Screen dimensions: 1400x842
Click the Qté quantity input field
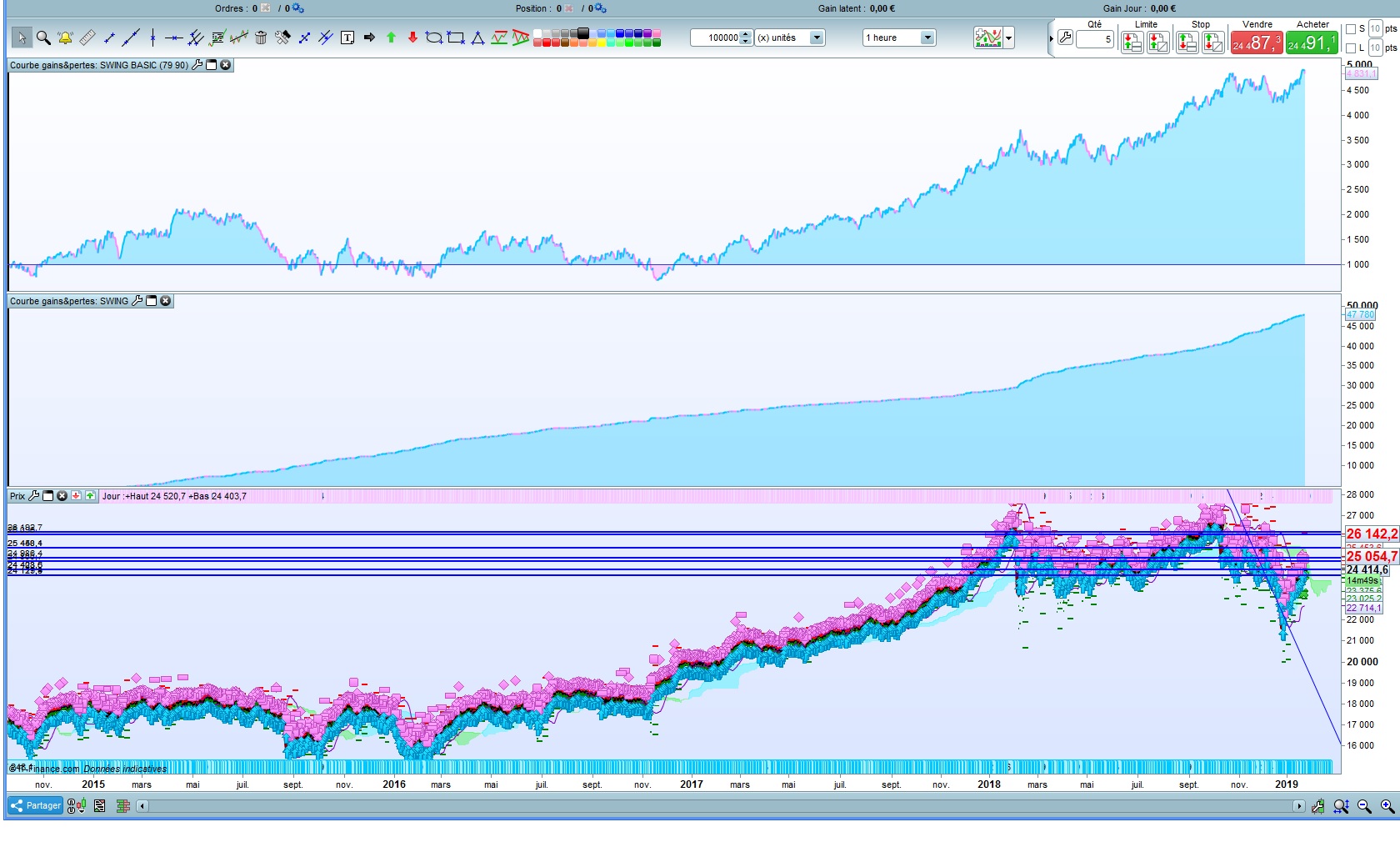1095,39
